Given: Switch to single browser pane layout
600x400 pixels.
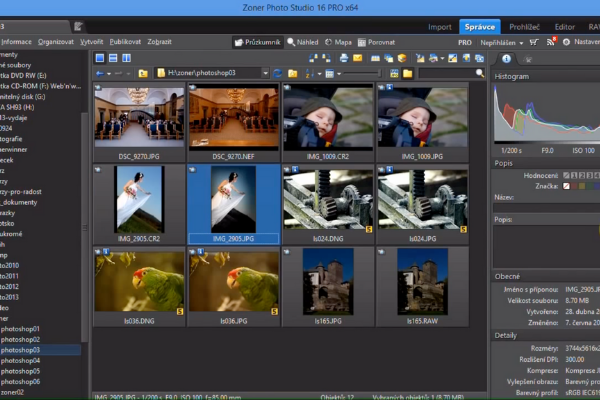Looking at the screenshot, I should (100, 58).
